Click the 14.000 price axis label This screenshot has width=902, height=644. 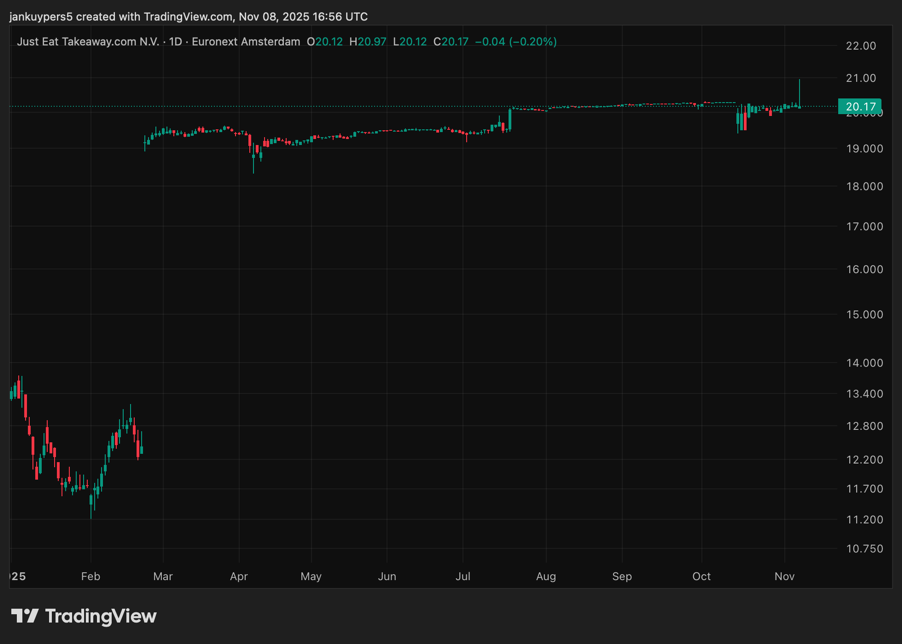tap(864, 363)
